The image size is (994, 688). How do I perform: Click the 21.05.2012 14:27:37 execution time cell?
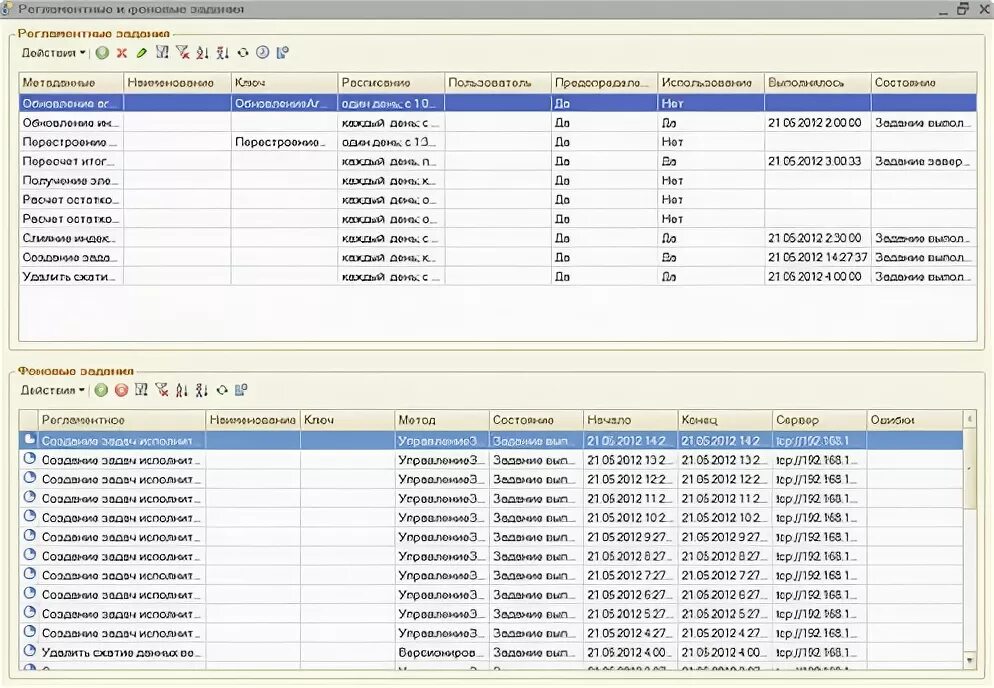click(817, 257)
